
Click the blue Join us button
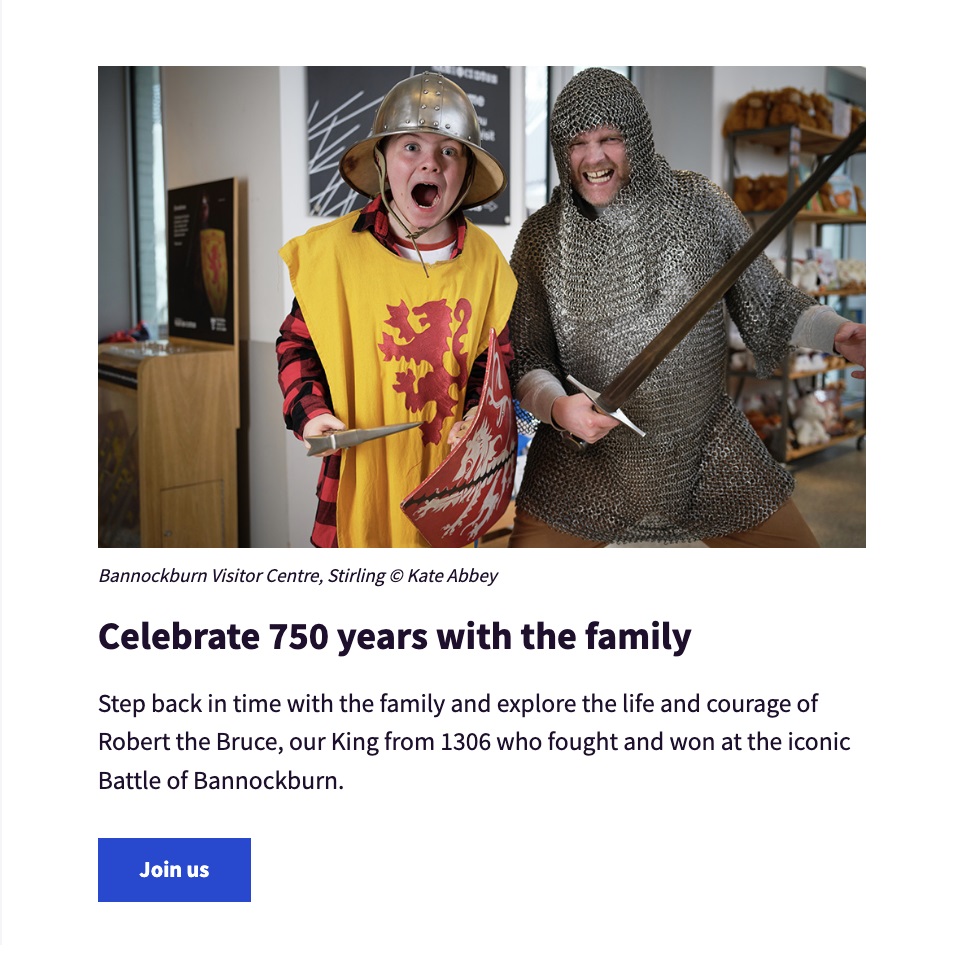(x=174, y=870)
